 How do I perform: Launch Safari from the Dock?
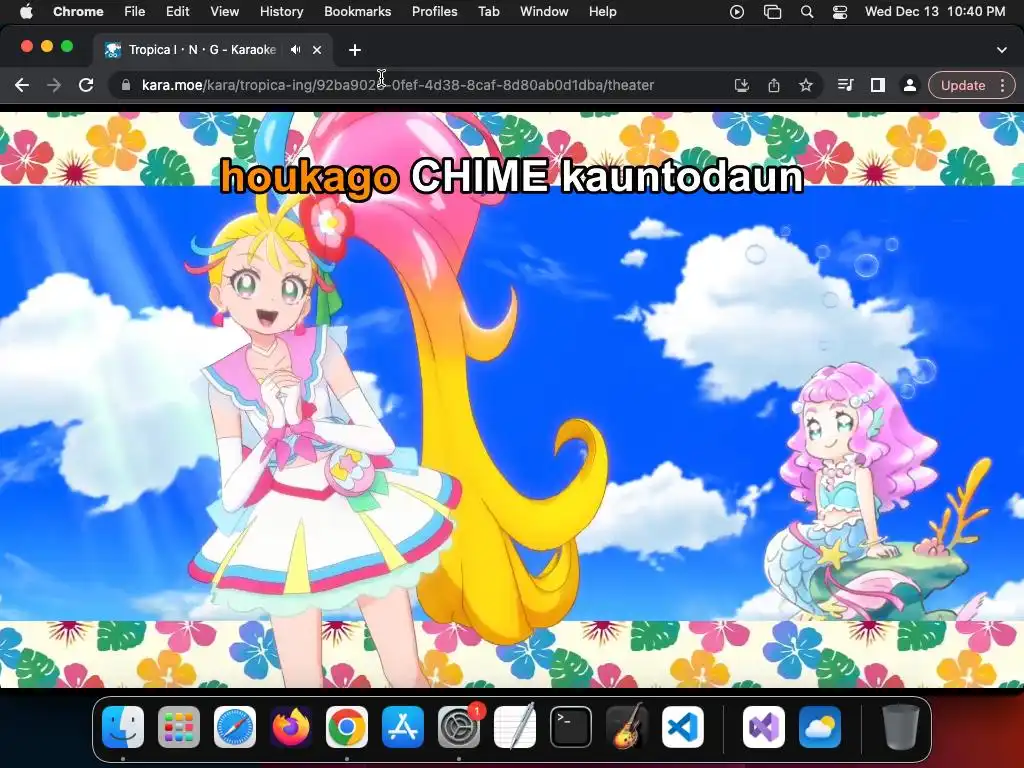pyautogui.click(x=235, y=726)
